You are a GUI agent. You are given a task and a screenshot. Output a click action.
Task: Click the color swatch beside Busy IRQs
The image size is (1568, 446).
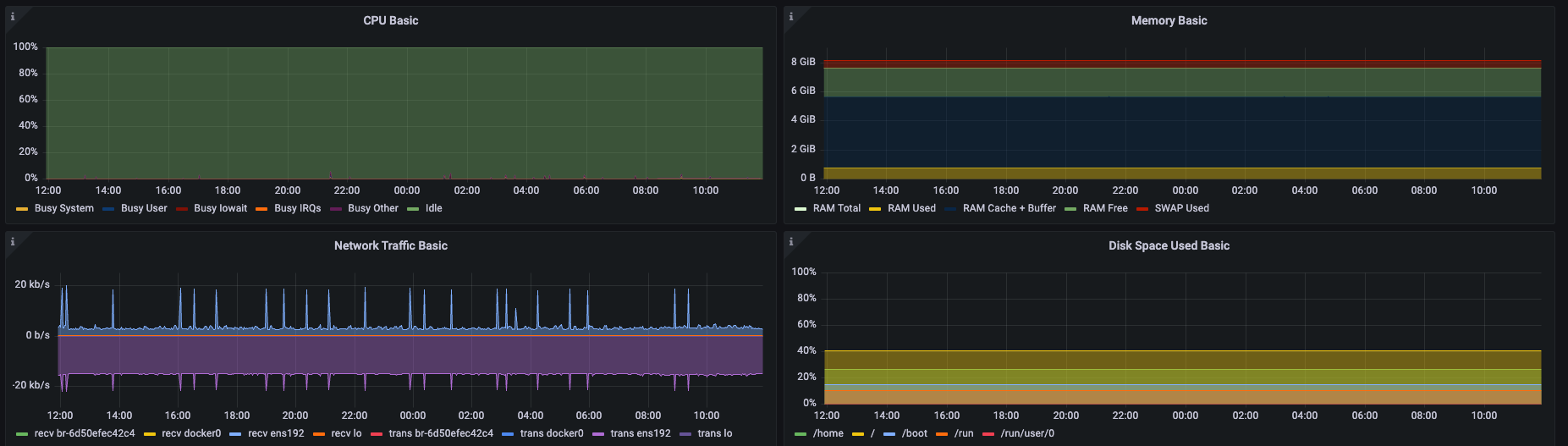pyautogui.click(x=261, y=209)
